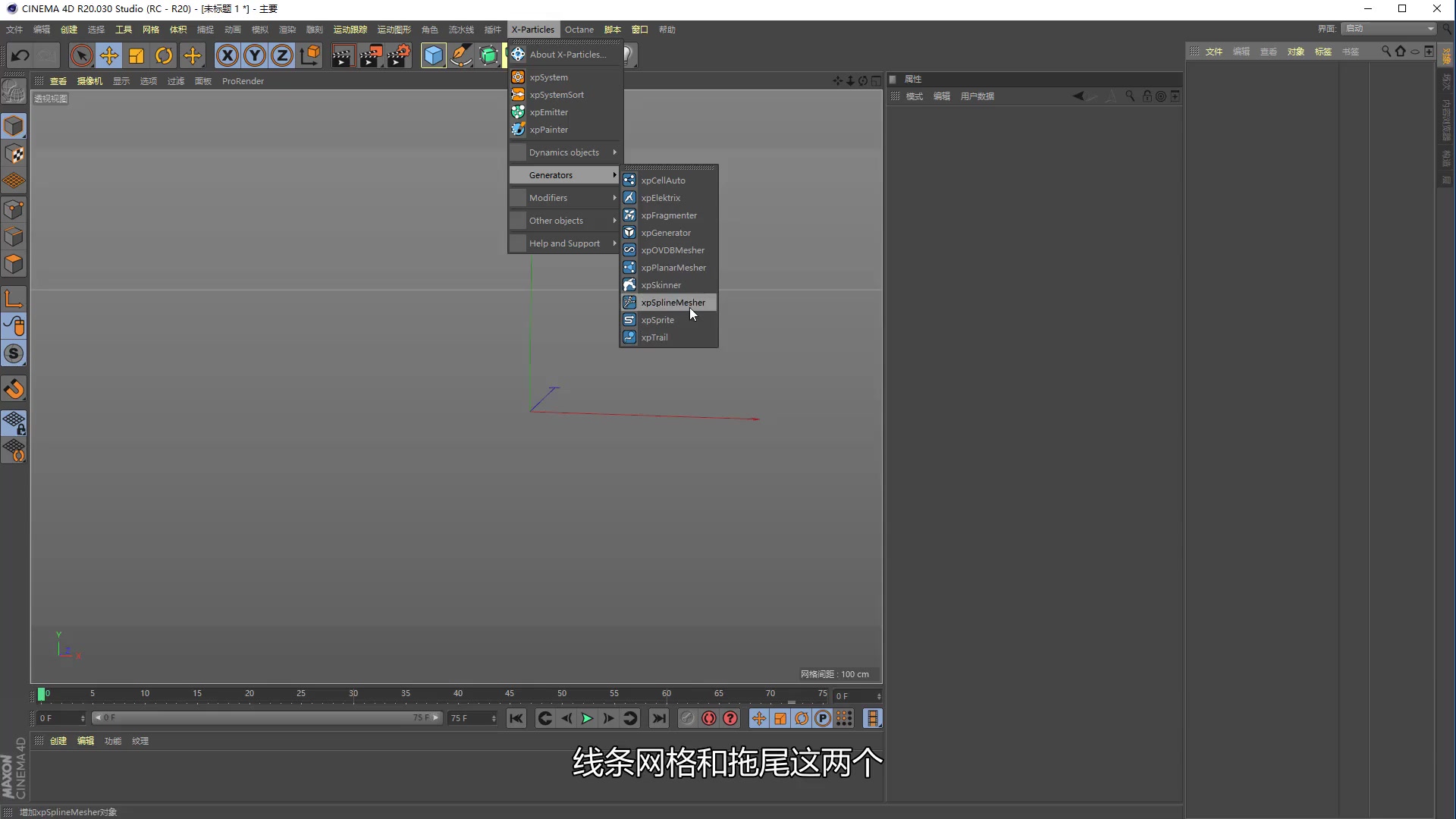The height and width of the screenshot is (819, 1456).
Task: Select the Live Selection tool
Action: (x=81, y=55)
